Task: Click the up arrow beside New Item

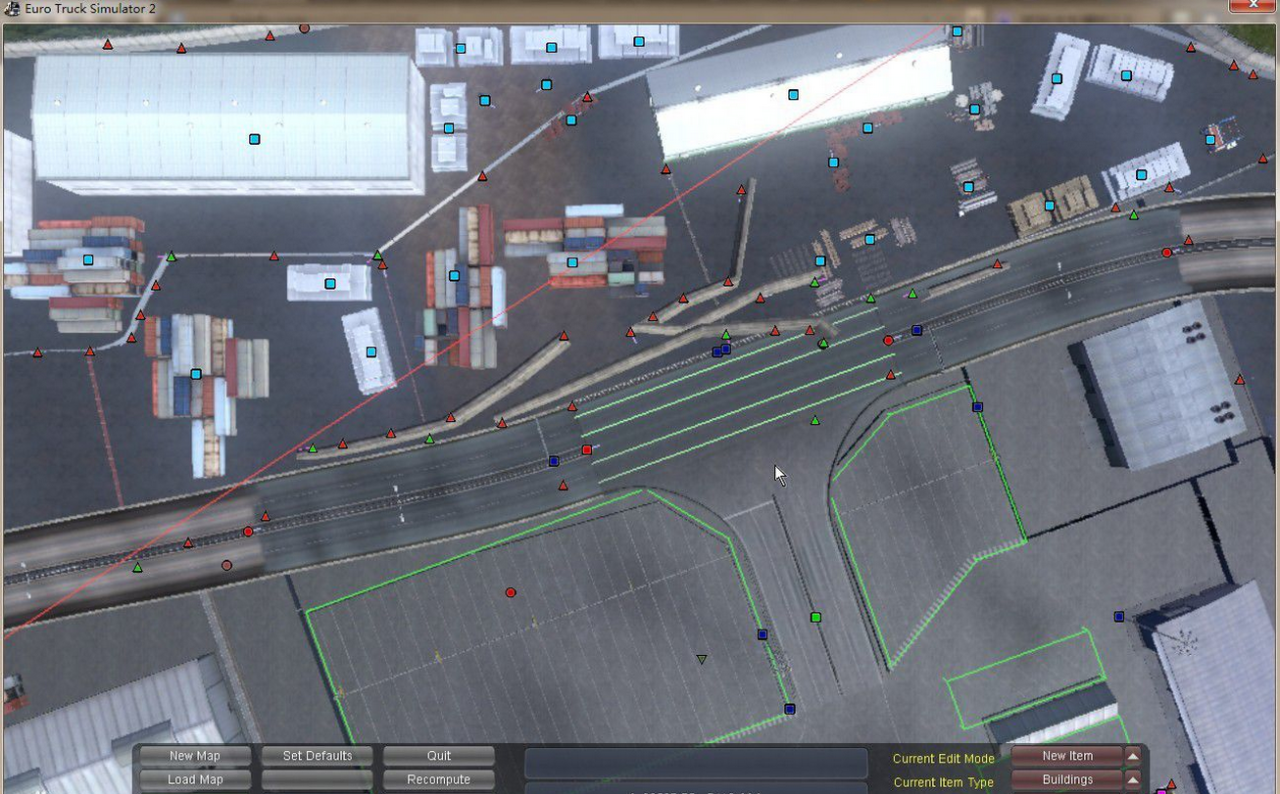Action: click(x=1133, y=756)
